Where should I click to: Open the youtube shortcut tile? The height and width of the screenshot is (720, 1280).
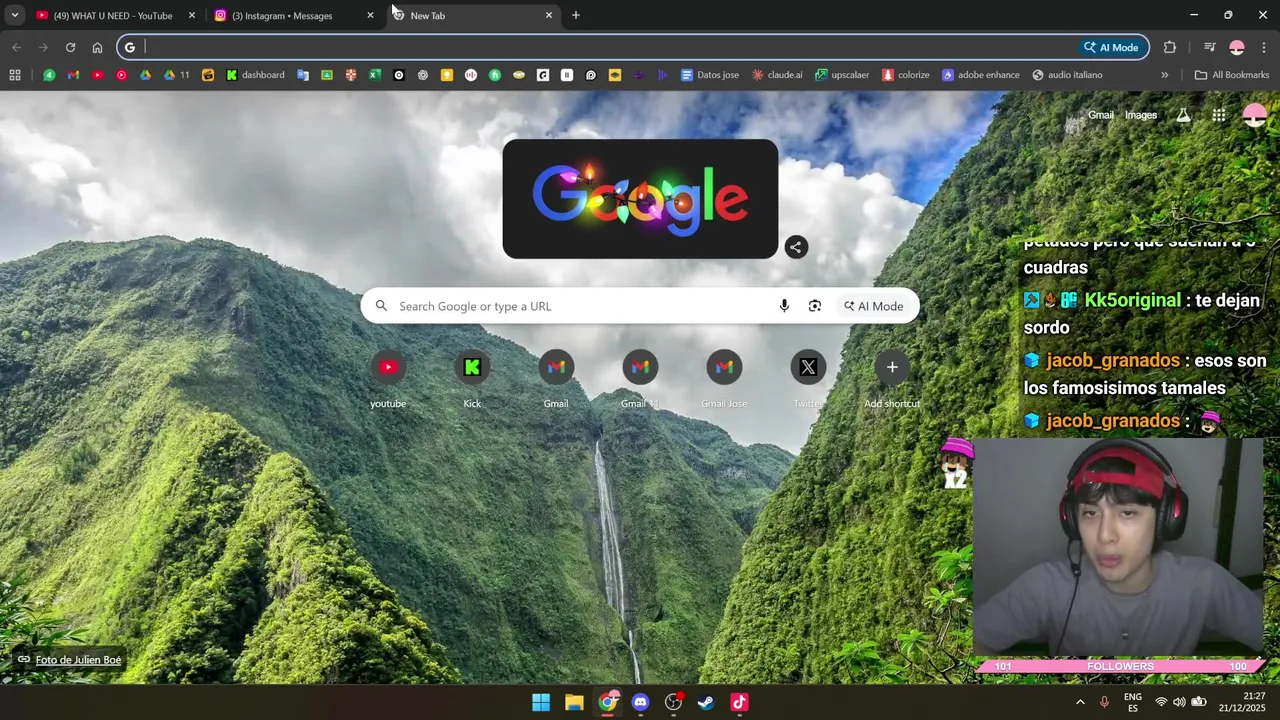pos(388,380)
